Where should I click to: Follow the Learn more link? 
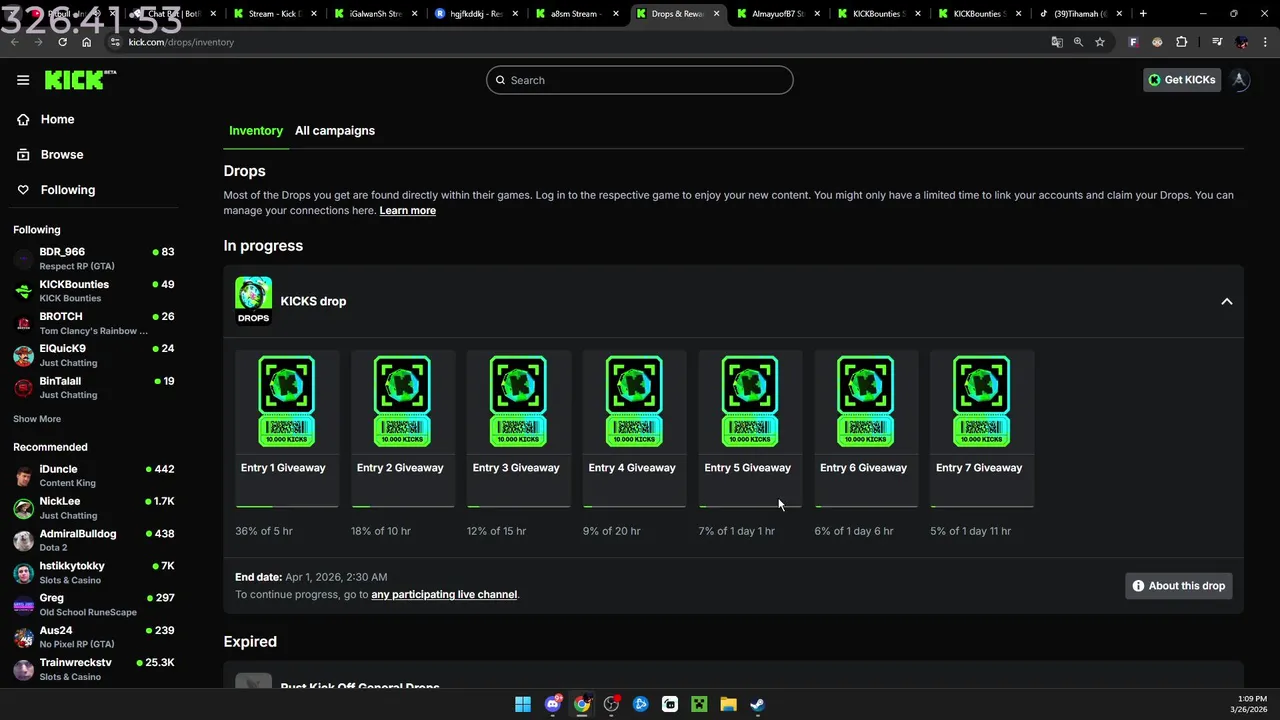point(408,211)
